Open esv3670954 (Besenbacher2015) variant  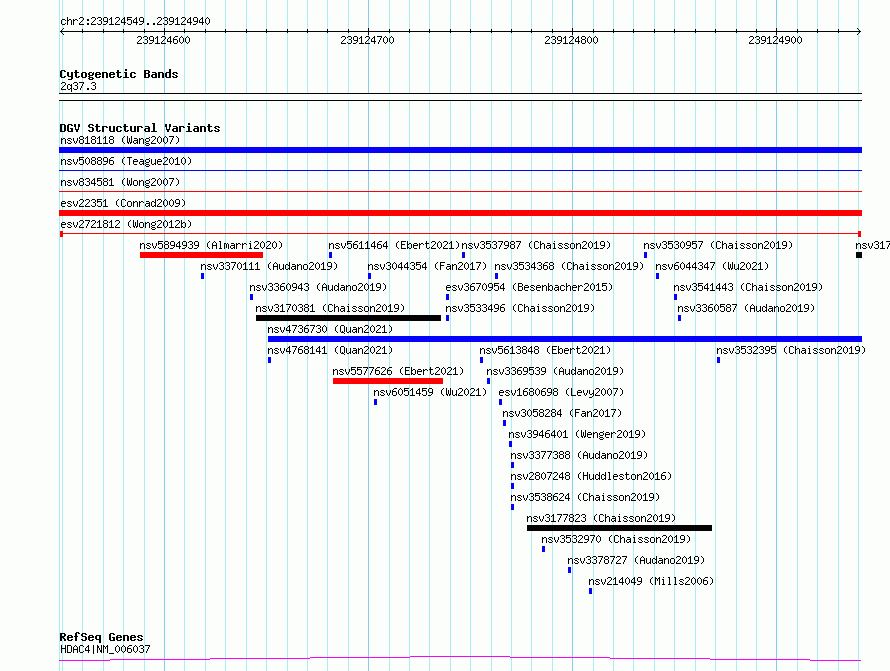point(530,287)
